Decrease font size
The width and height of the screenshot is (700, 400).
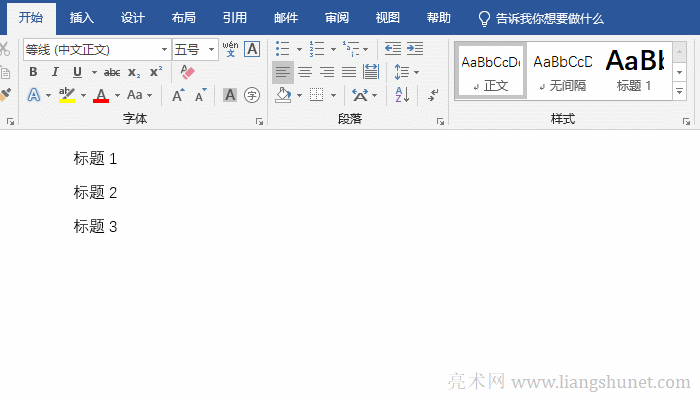click(201, 95)
